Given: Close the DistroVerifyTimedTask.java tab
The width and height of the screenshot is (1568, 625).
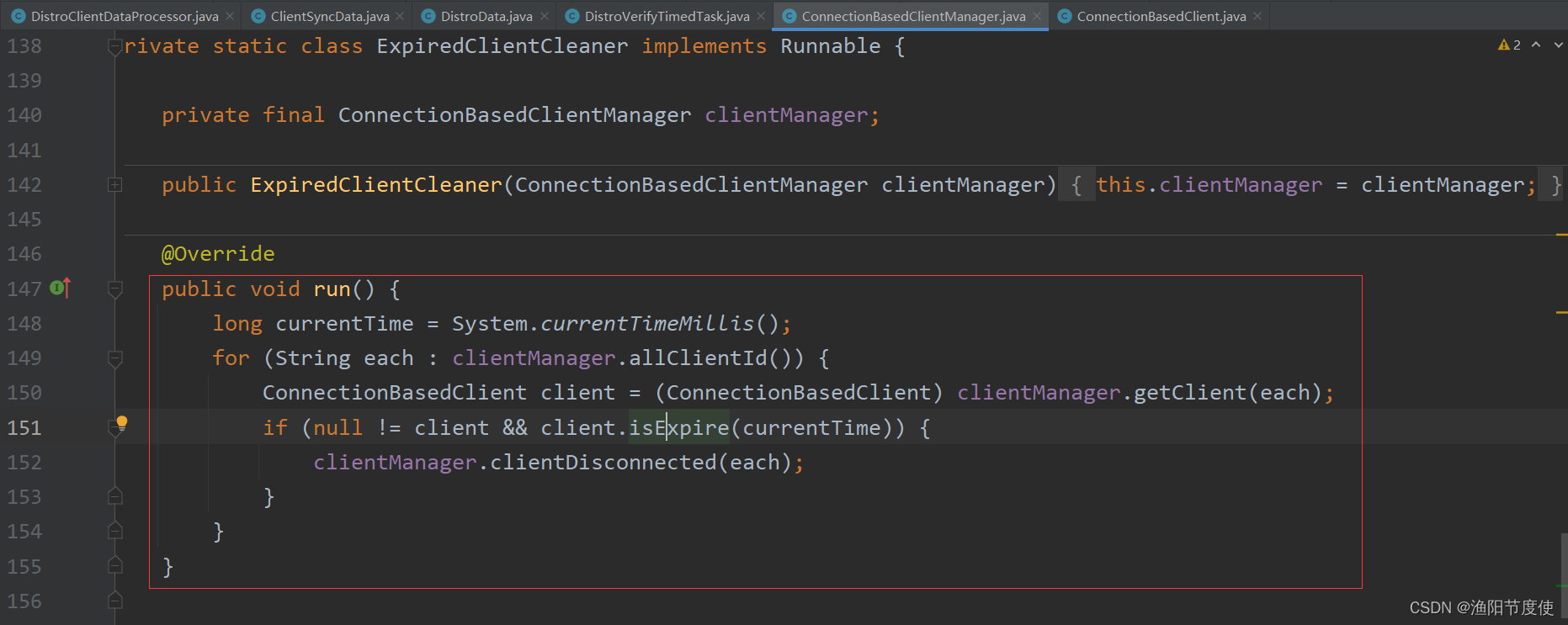Looking at the screenshot, I should coord(761,16).
